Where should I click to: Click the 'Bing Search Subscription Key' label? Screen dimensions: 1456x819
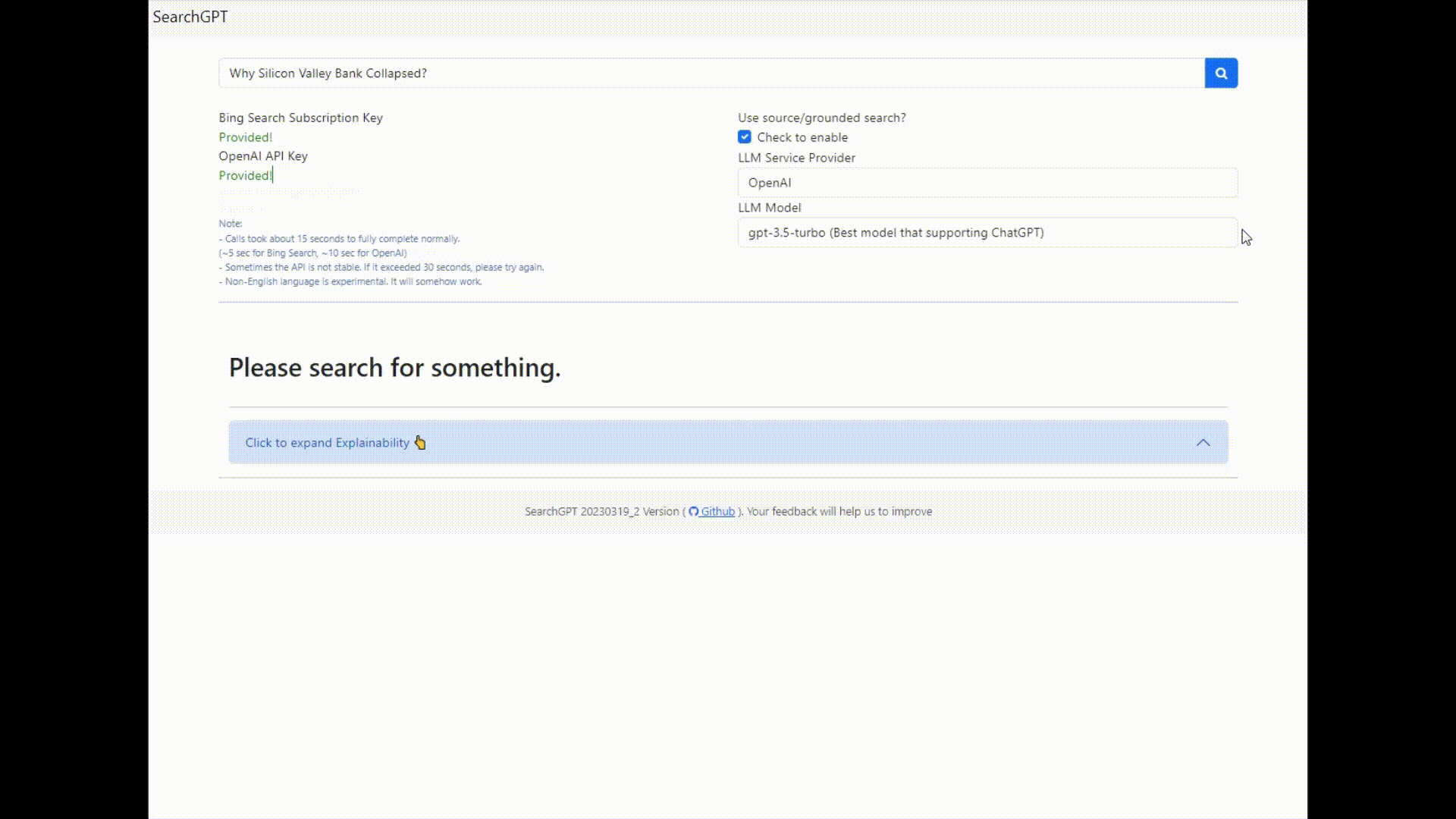click(x=300, y=118)
